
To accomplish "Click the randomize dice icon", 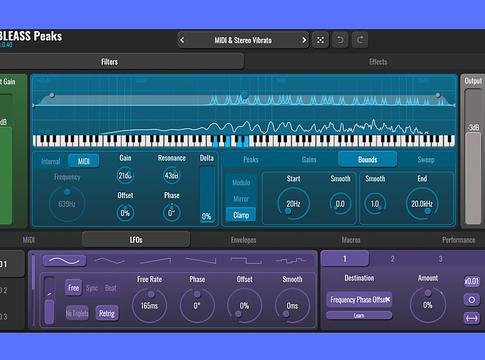I will coord(320,40).
